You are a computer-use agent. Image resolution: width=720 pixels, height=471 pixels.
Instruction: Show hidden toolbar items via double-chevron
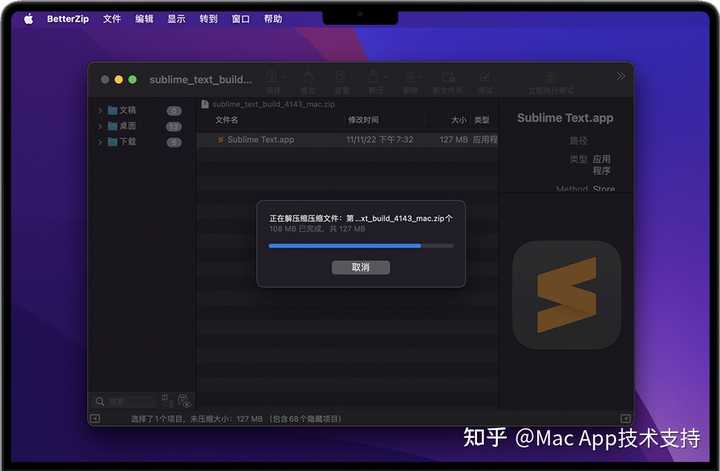coord(620,76)
